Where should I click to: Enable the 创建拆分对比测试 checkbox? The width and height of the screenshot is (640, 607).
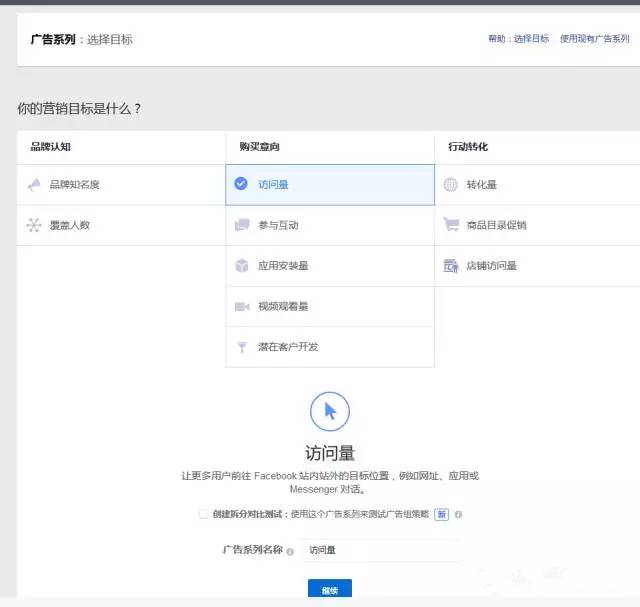tap(204, 514)
